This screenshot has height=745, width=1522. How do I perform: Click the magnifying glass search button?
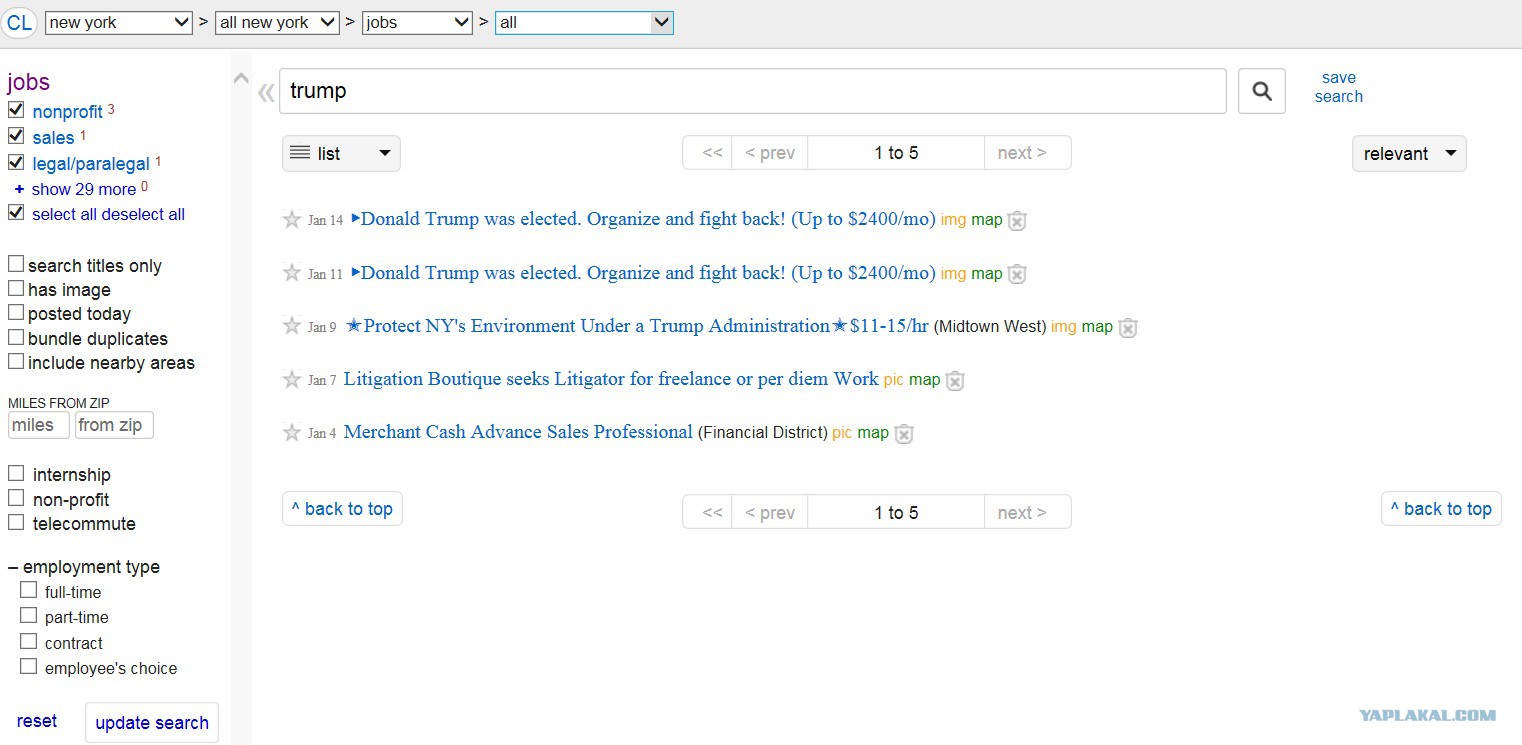point(1262,91)
